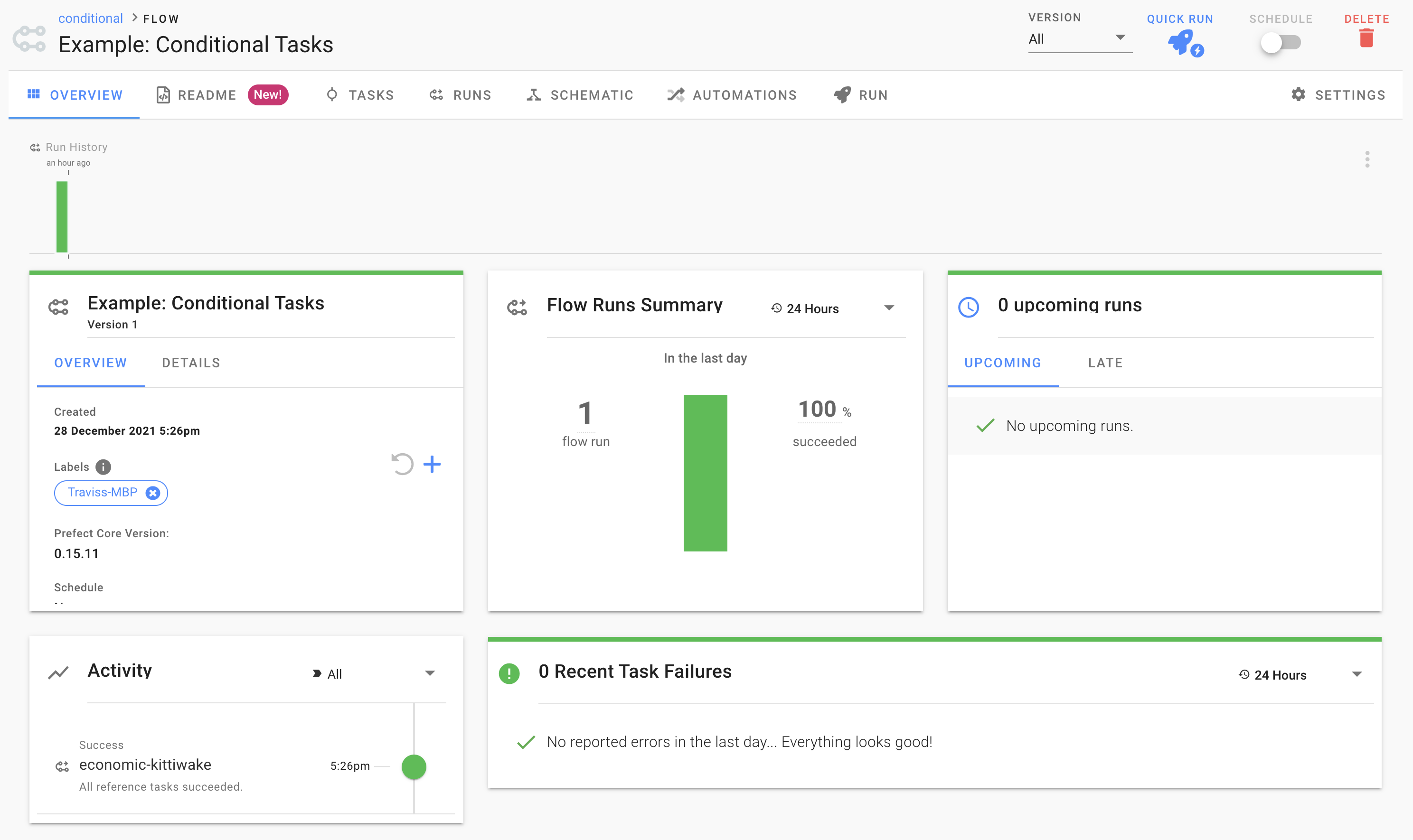Click the created date 28 December 2021

[x=127, y=431]
